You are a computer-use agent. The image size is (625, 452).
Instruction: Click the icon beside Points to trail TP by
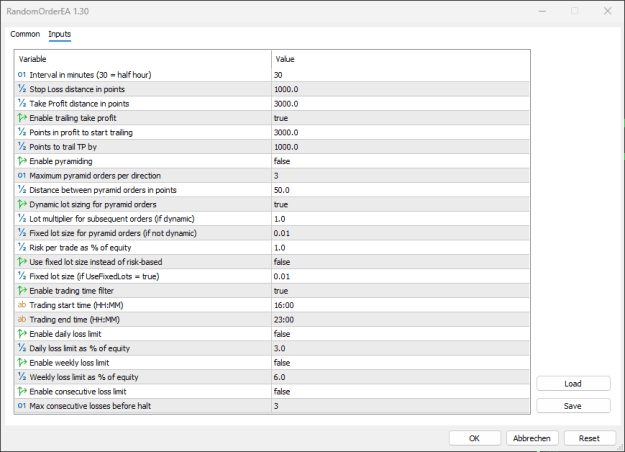click(x=22, y=146)
